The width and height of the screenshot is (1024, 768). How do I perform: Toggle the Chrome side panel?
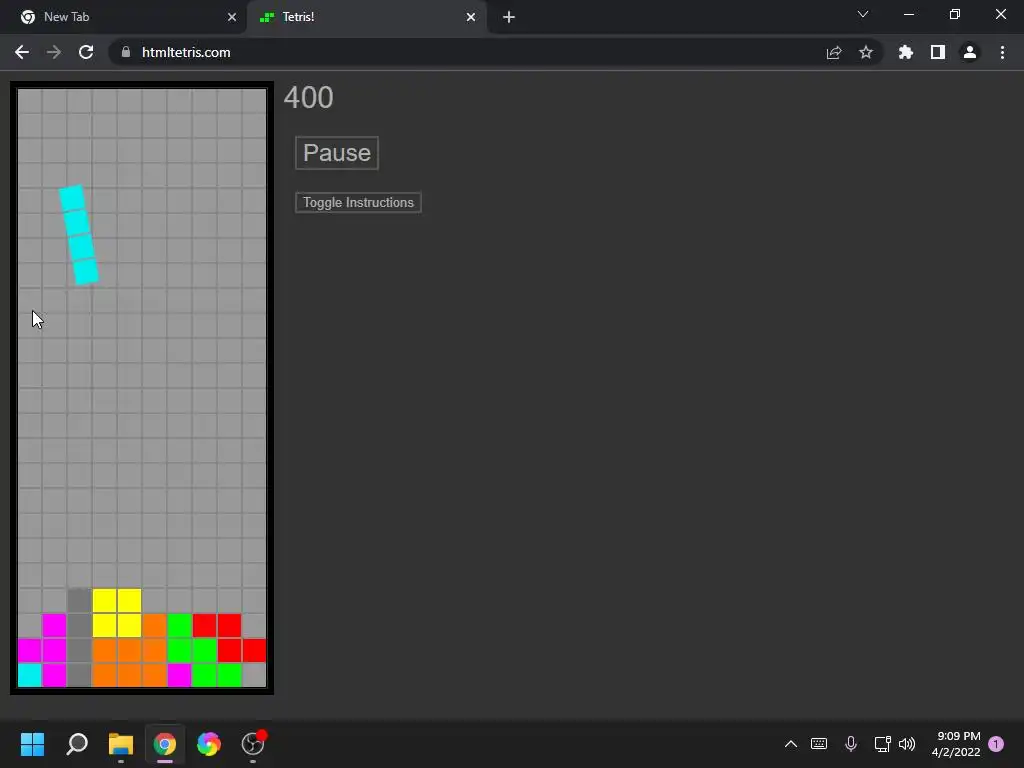coord(938,52)
